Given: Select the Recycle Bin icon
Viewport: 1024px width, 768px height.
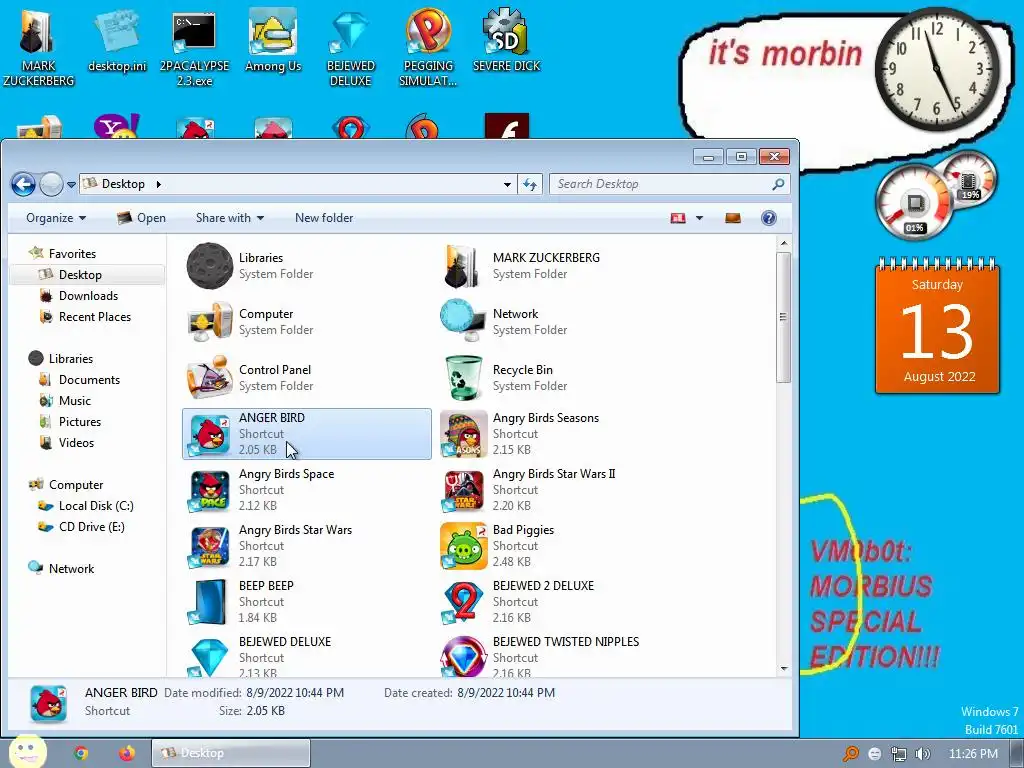Looking at the screenshot, I should point(463,377).
